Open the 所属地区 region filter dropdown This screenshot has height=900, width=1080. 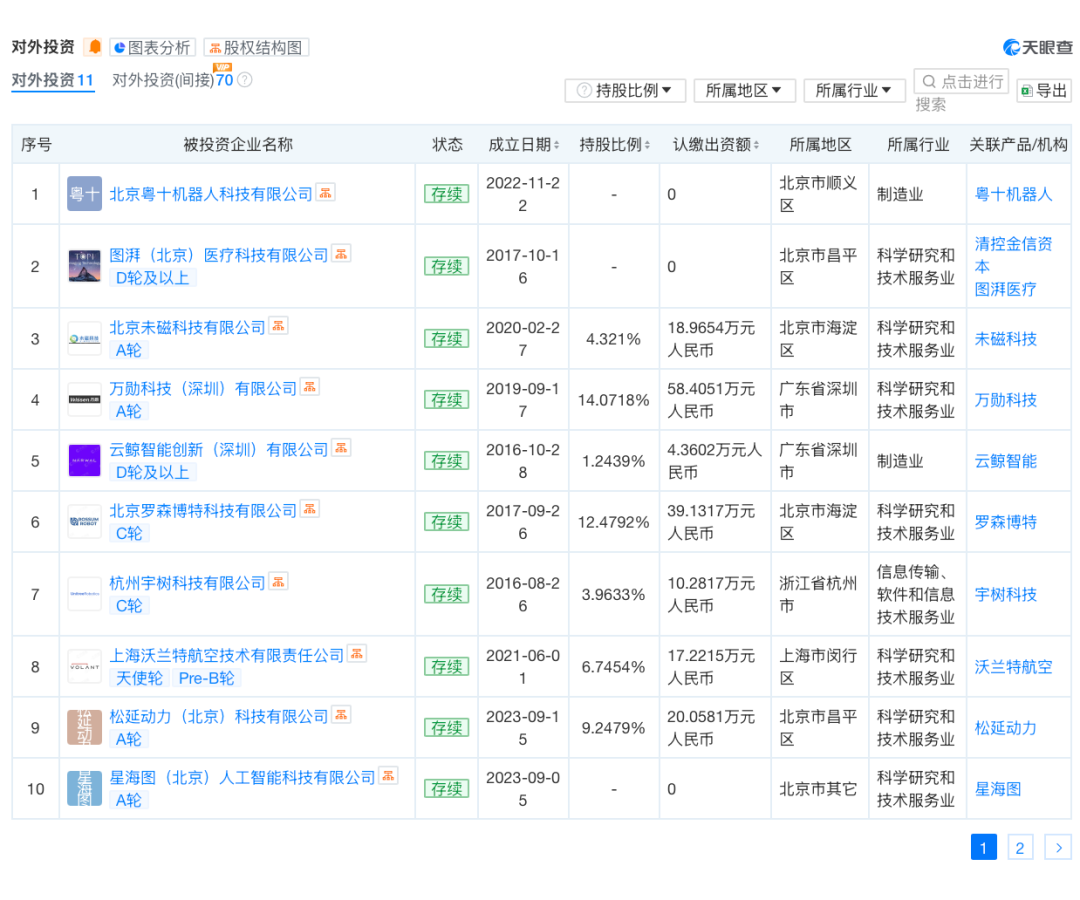click(744, 90)
